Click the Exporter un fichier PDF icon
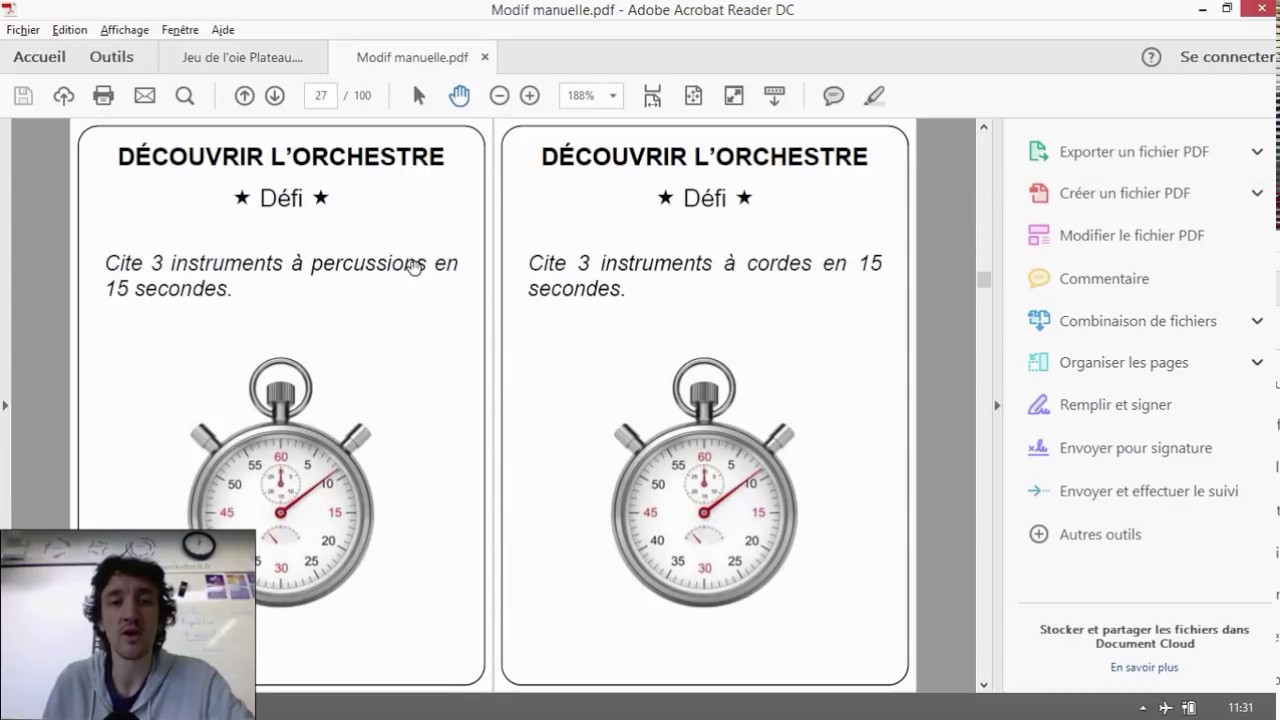 [x=1039, y=151]
